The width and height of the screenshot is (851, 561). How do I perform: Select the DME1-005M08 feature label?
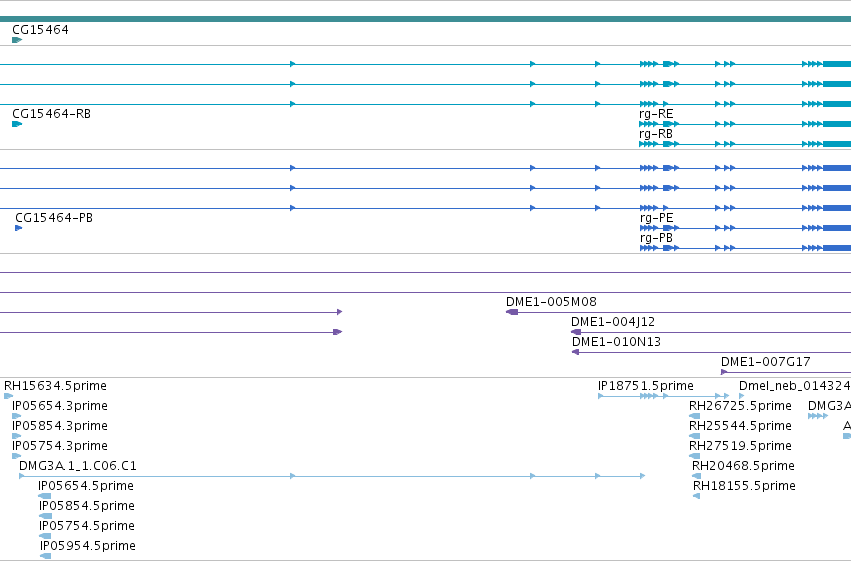[x=551, y=302]
